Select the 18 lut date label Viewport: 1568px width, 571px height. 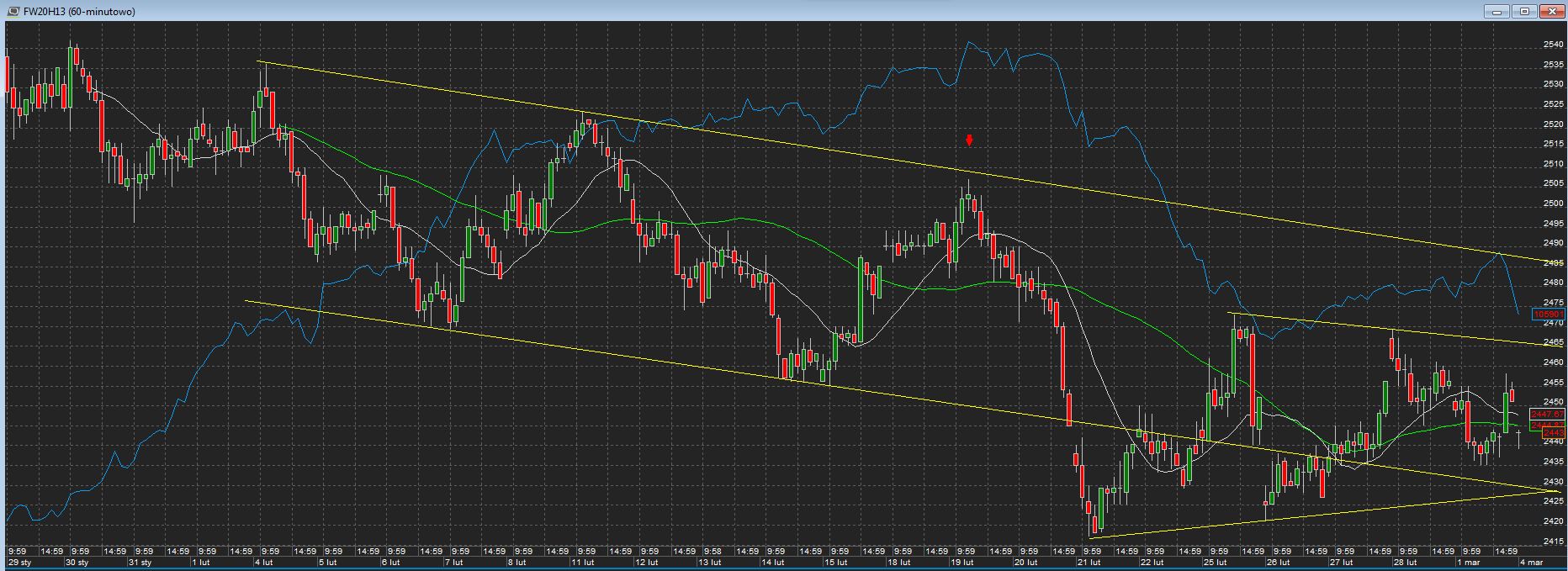pyautogui.click(x=899, y=563)
